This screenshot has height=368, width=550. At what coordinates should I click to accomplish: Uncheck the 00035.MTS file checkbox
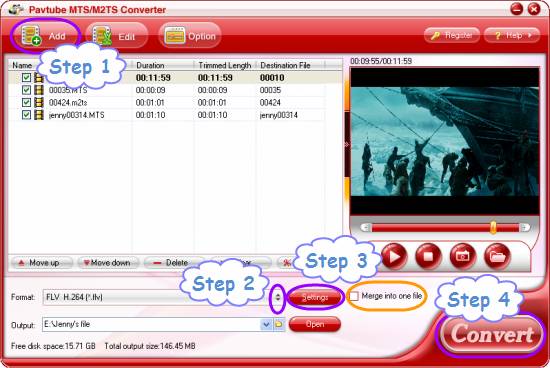pos(26,90)
